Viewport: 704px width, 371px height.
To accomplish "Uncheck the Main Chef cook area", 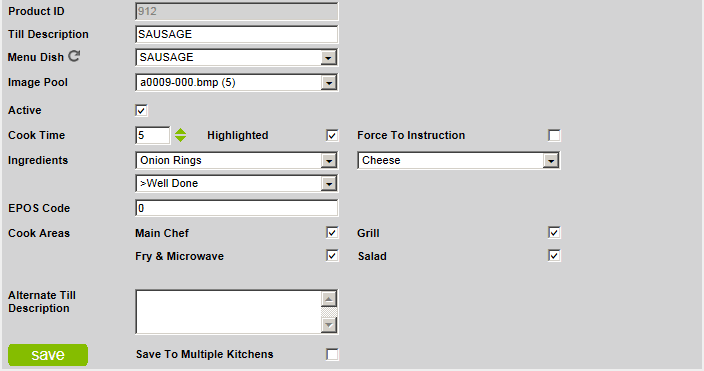I will pyautogui.click(x=332, y=233).
